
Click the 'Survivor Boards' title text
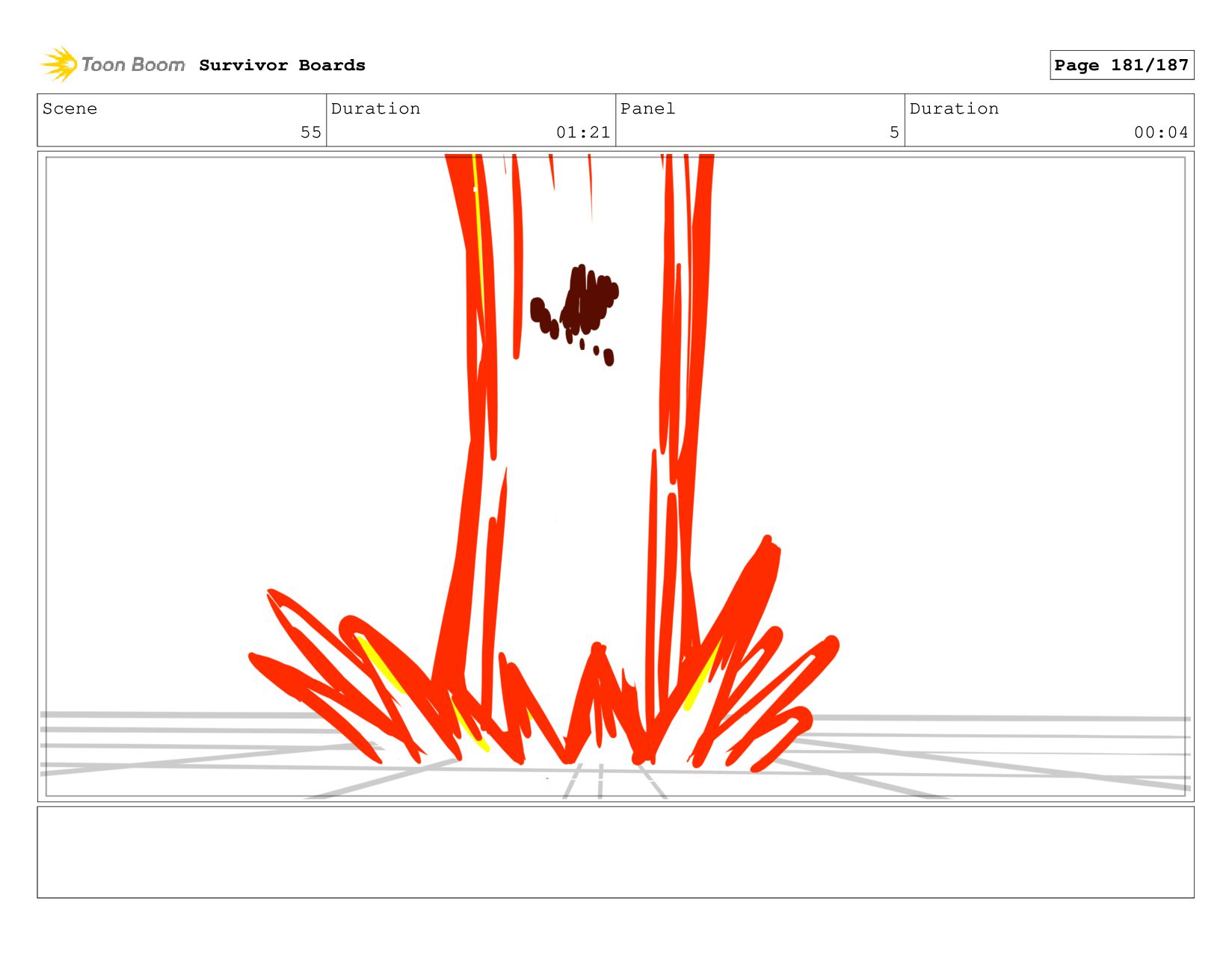click(282, 65)
